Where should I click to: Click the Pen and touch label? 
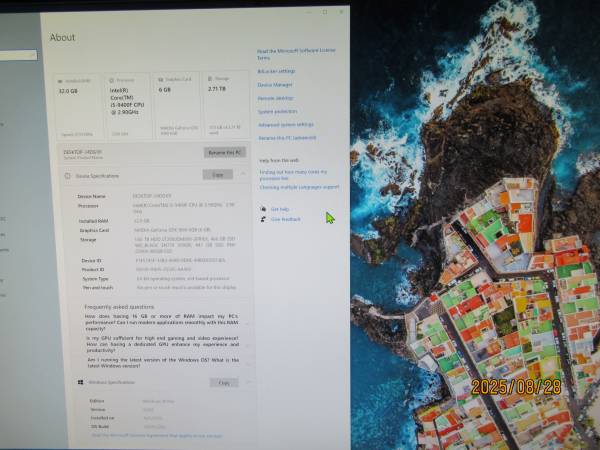[98, 288]
